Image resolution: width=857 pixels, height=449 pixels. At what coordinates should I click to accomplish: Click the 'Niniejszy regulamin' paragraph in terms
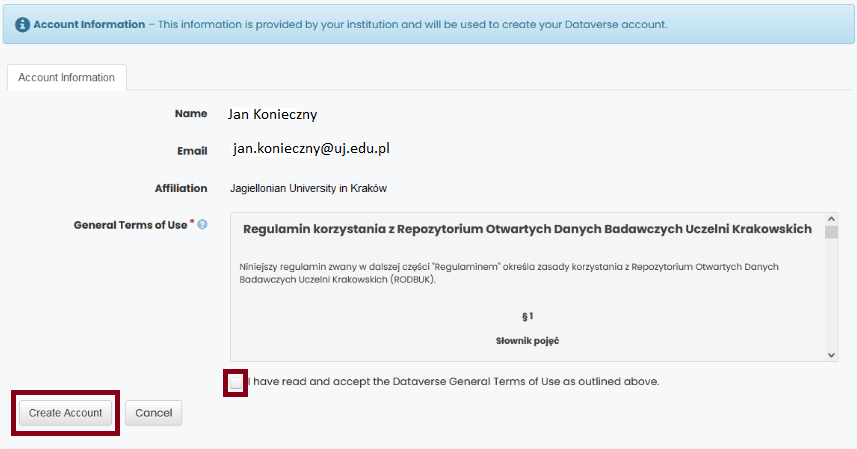coord(509,273)
